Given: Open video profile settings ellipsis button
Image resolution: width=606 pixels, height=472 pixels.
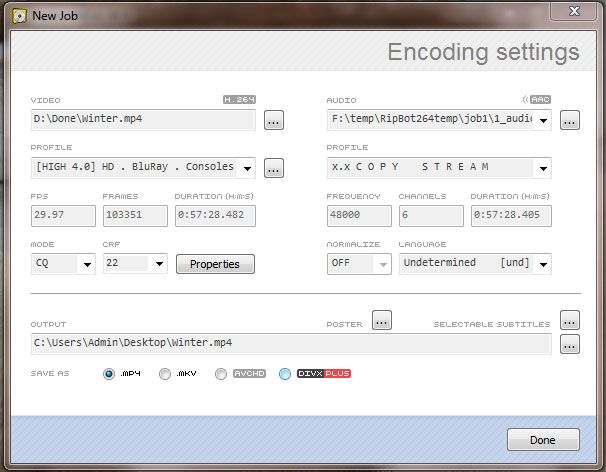Looking at the screenshot, I should pos(274,168).
